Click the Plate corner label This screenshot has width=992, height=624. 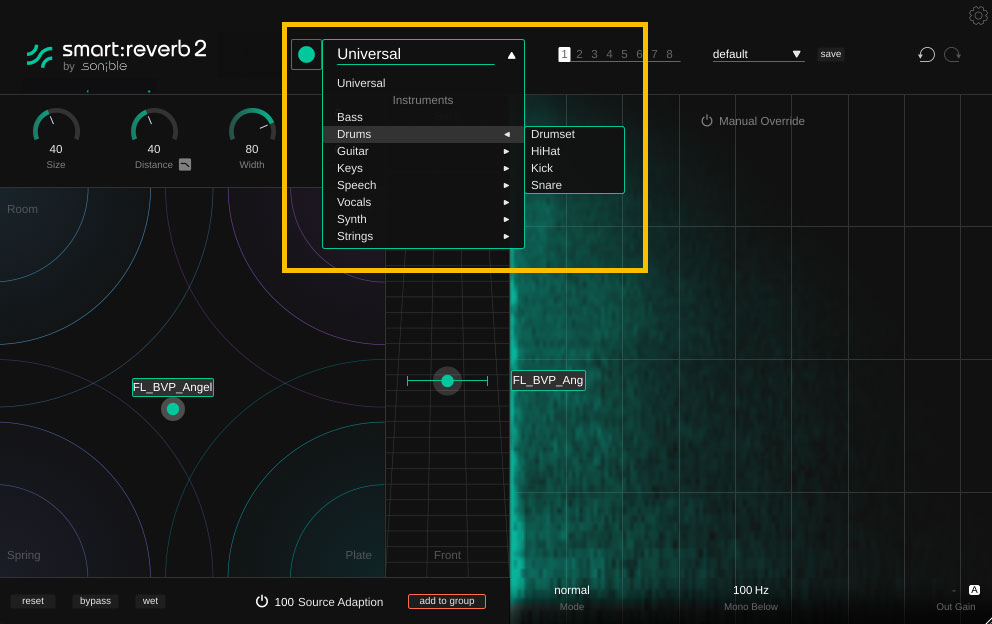(358, 555)
